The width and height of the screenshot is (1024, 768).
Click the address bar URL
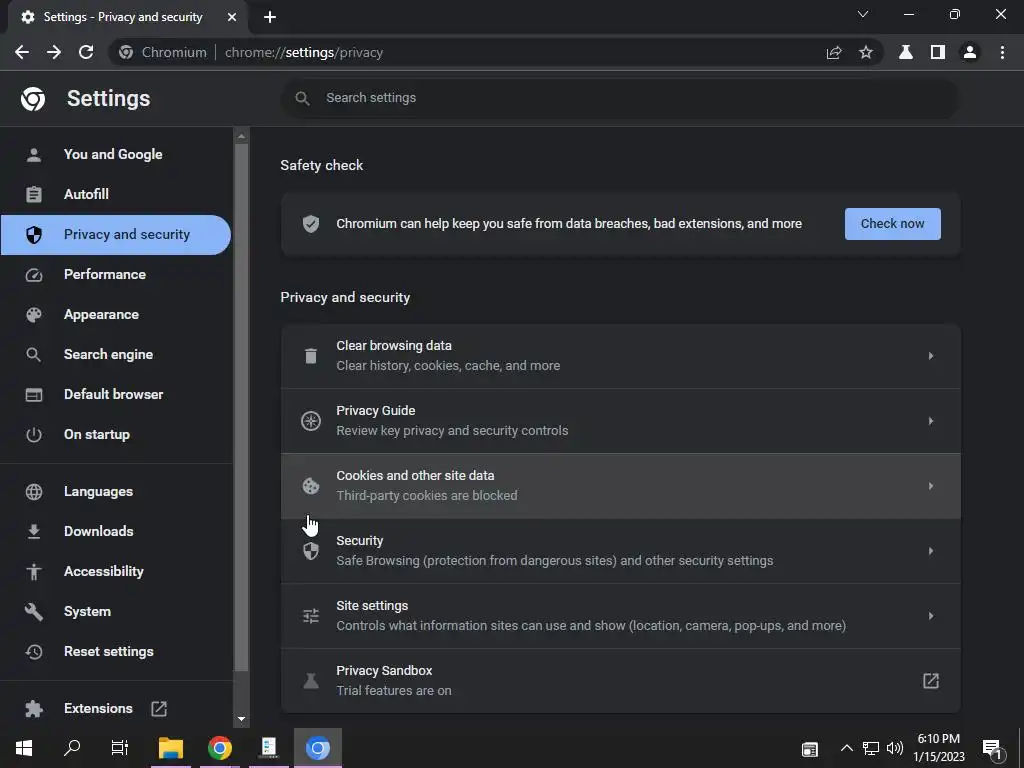coord(304,52)
